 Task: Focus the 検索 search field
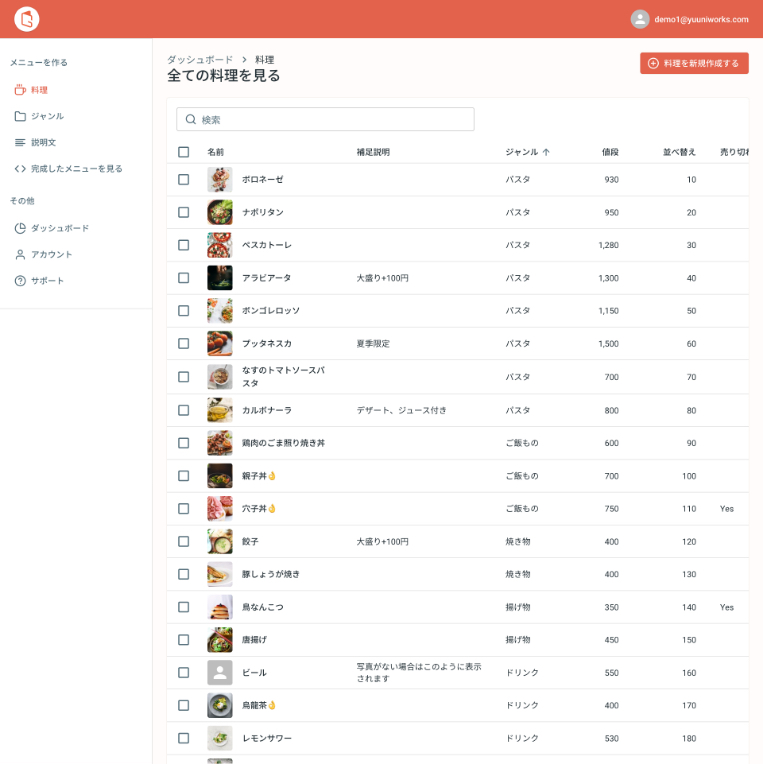click(x=325, y=119)
